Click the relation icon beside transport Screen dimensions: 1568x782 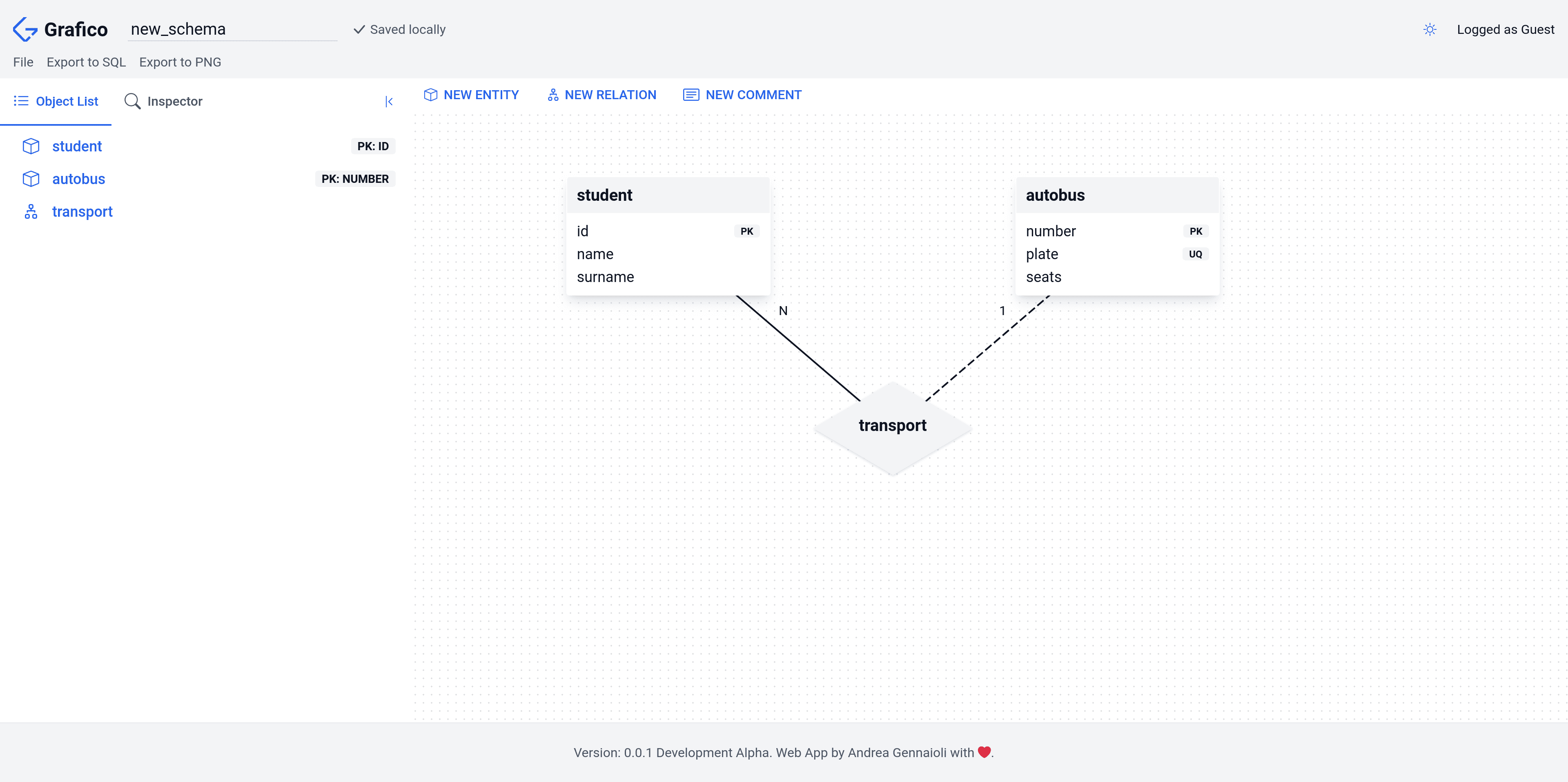pyautogui.click(x=31, y=211)
